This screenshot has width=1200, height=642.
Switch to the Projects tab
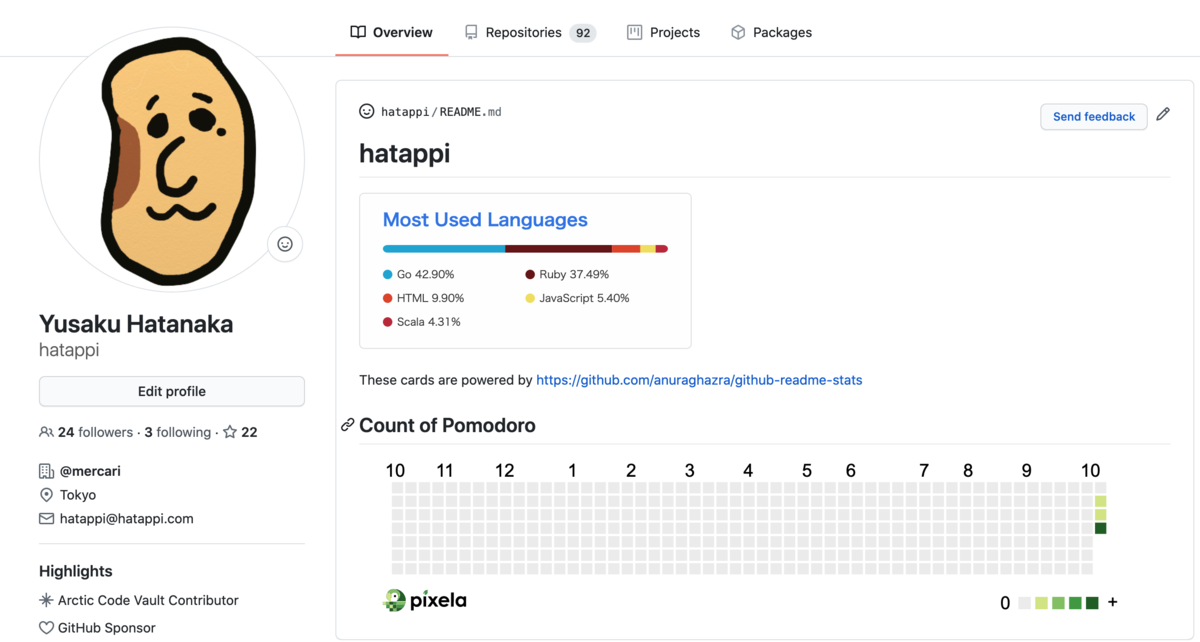pyautogui.click(x=663, y=31)
